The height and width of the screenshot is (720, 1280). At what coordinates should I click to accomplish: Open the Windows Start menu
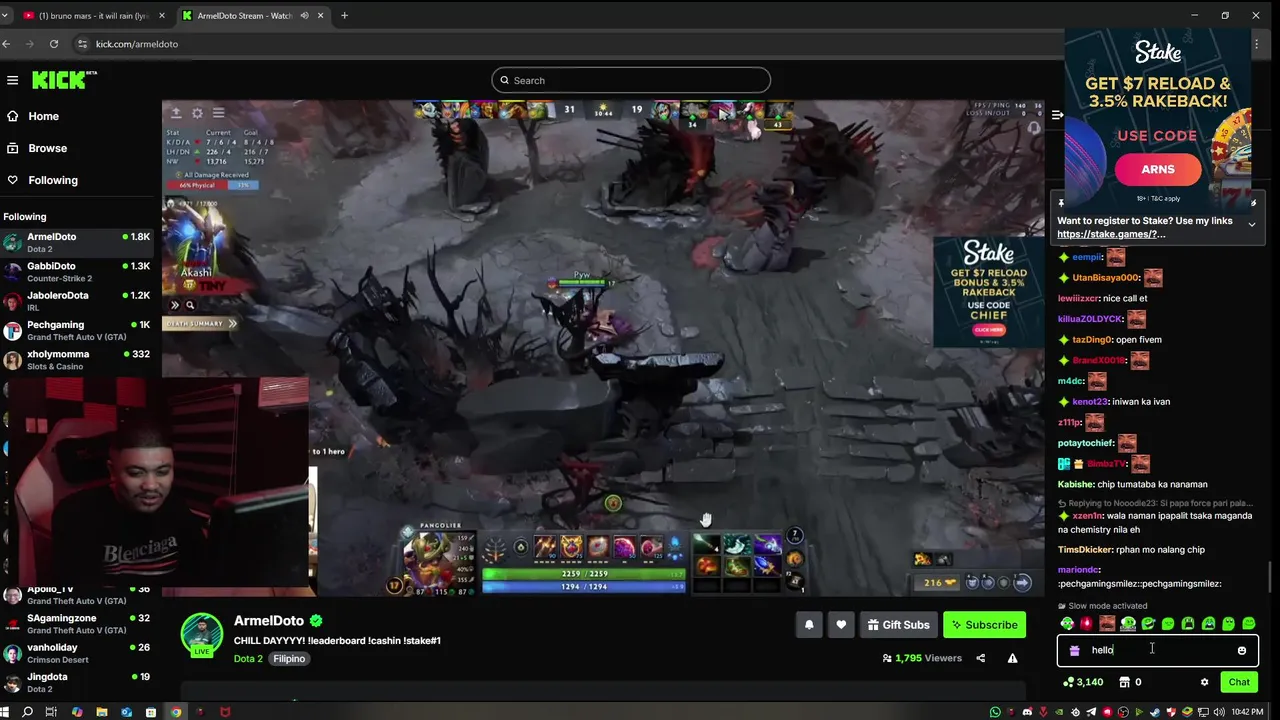tap(6, 712)
